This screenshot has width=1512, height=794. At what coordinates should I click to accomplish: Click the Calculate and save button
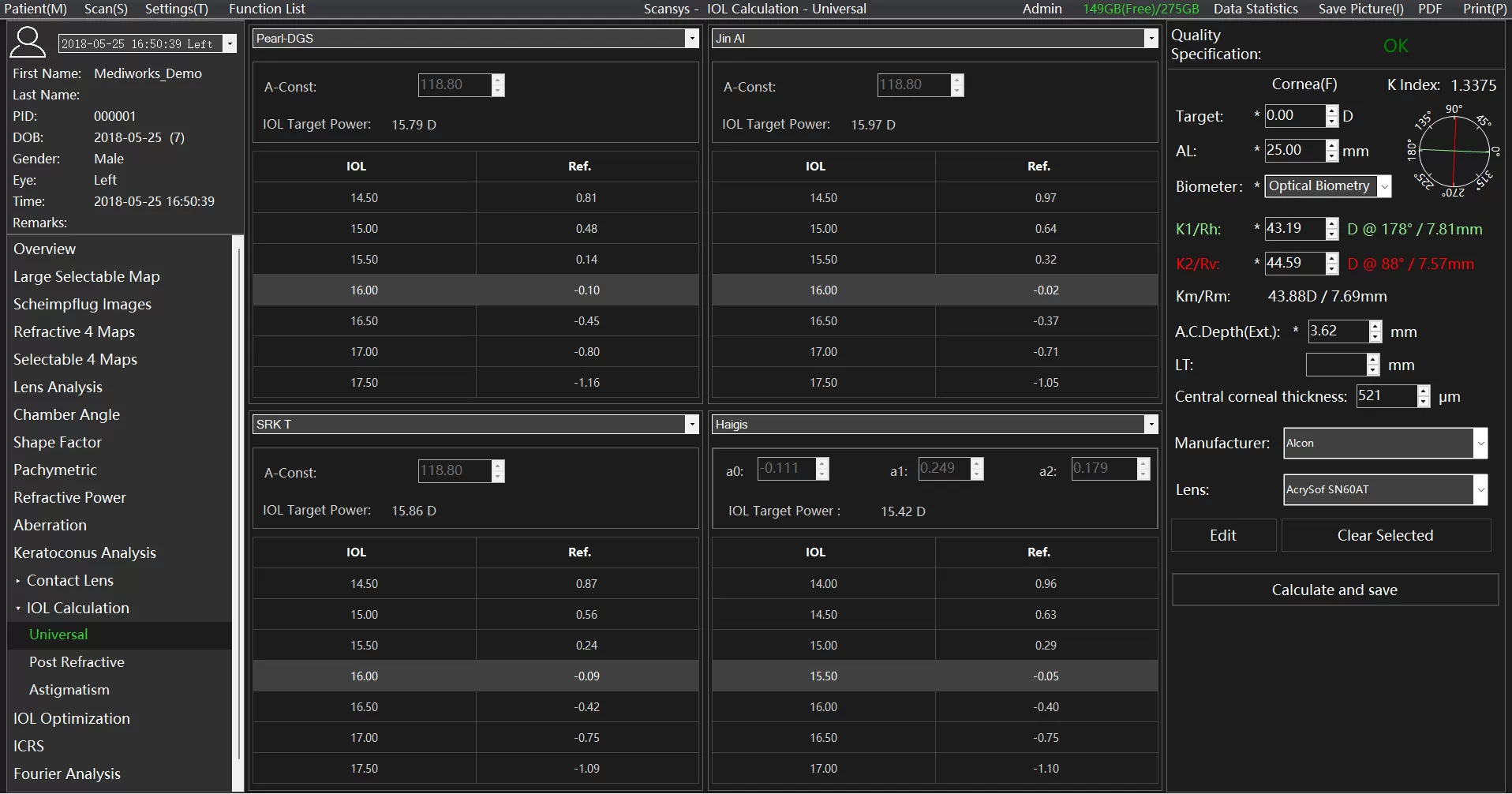tap(1334, 590)
